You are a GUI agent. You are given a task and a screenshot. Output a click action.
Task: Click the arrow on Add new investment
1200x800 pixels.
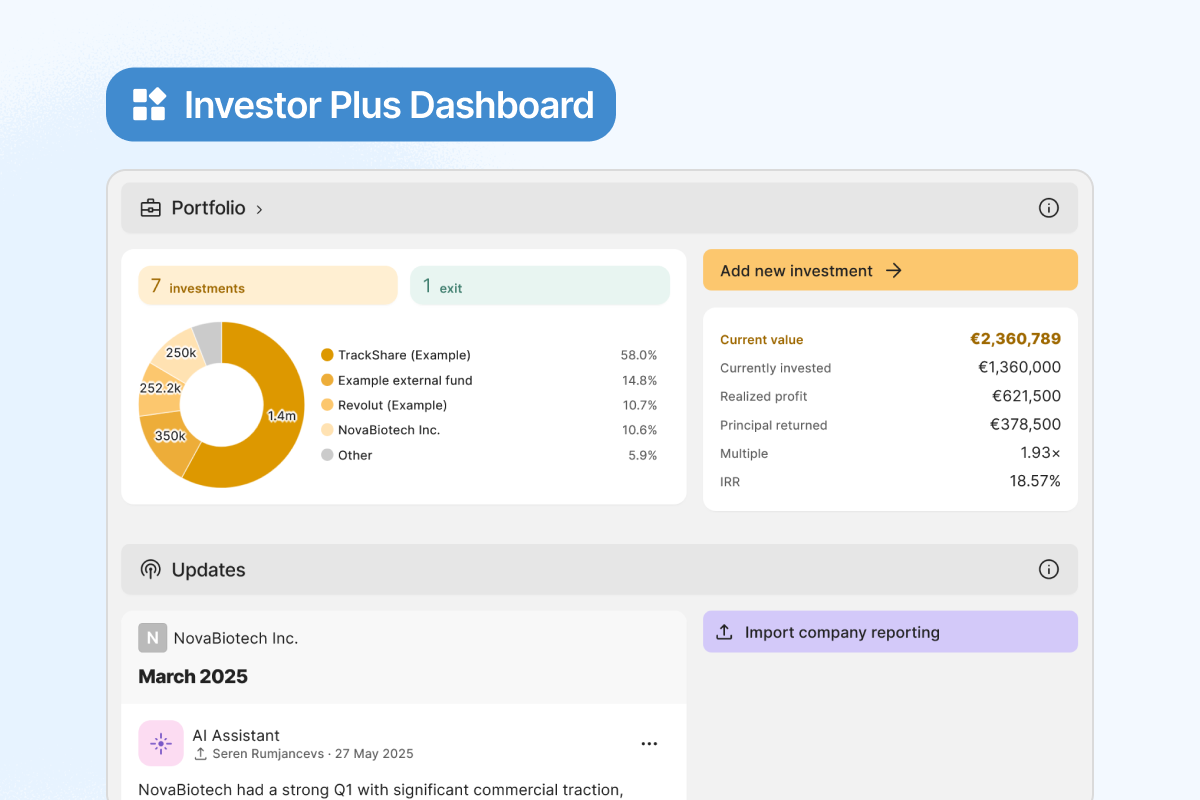click(894, 270)
